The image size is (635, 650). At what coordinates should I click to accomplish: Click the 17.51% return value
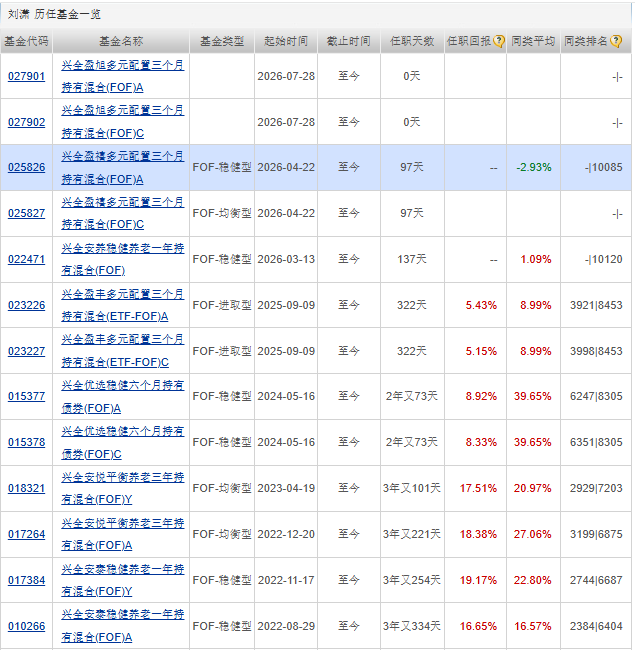tap(478, 488)
